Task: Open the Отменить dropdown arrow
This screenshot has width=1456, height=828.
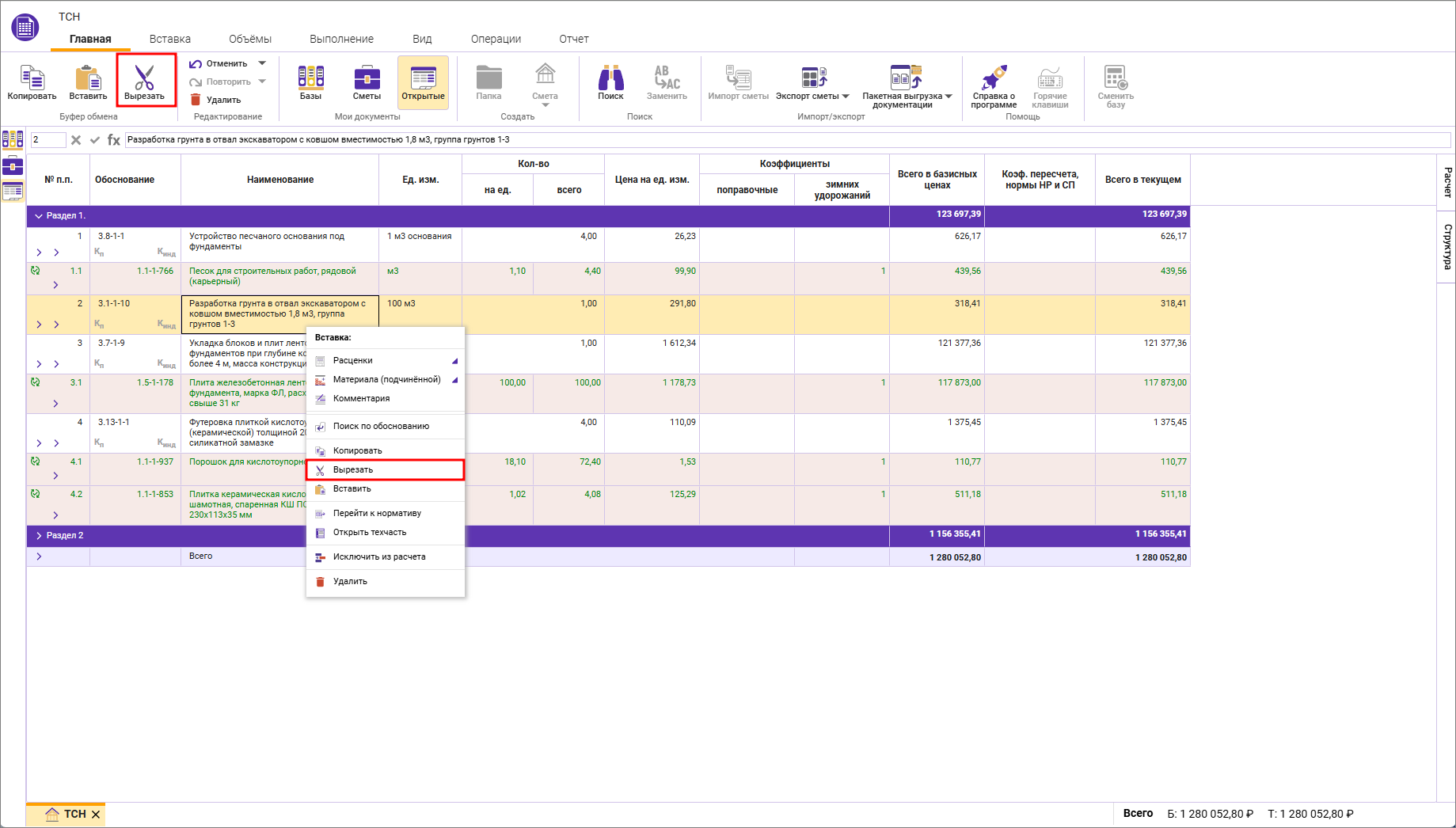Action: point(262,63)
